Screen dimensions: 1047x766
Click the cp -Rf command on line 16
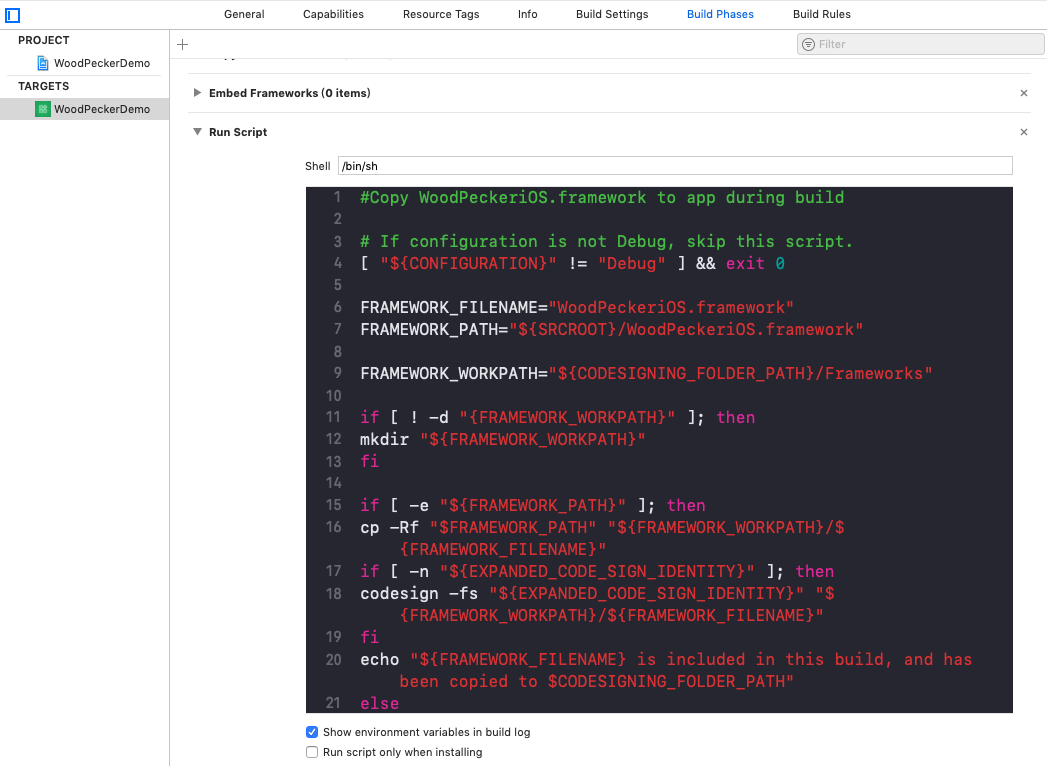coord(602,538)
